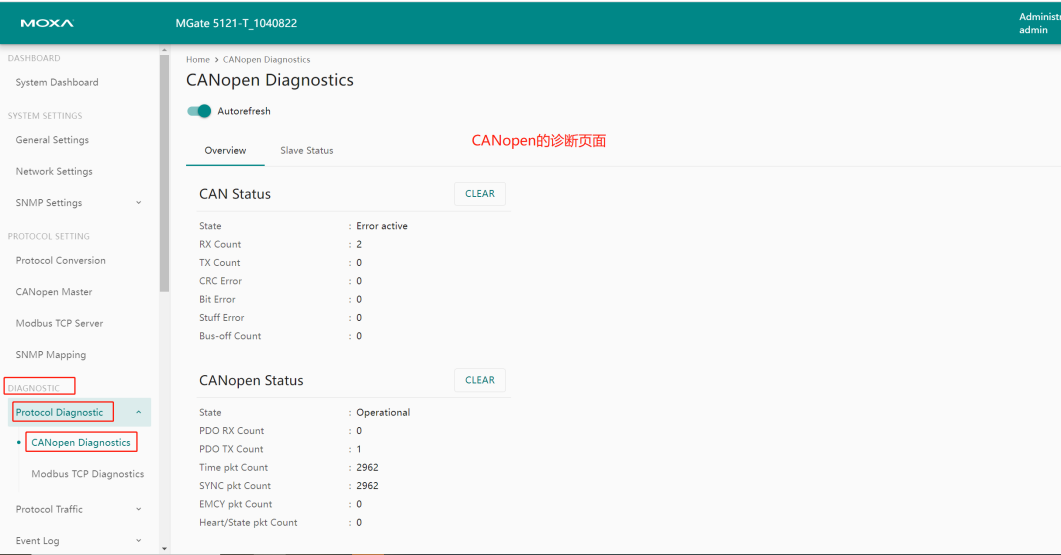Click the admin account label

[x=1033, y=30]
